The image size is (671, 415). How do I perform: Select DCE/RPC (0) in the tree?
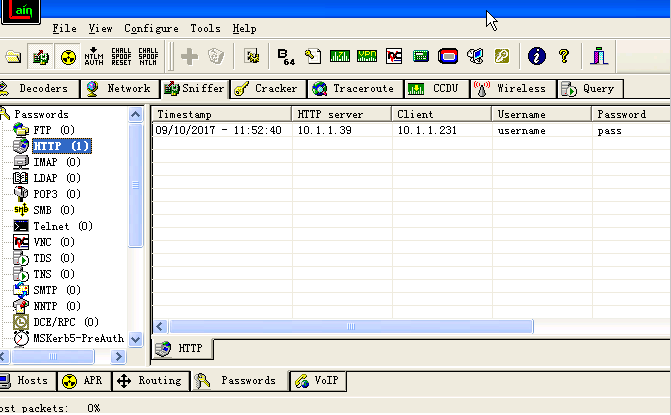(66, 322)
